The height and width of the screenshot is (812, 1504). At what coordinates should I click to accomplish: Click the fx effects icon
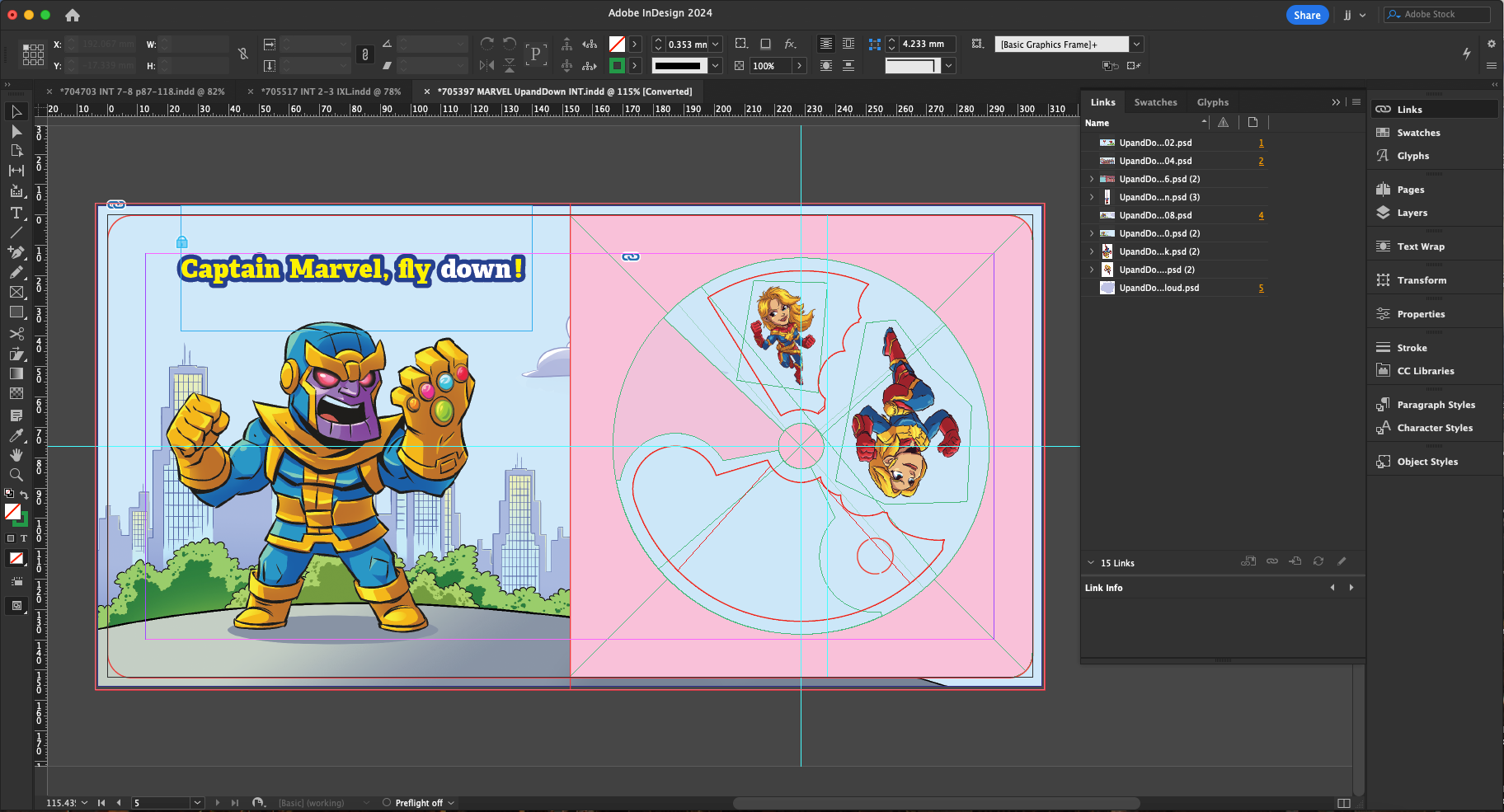[790, 44]
